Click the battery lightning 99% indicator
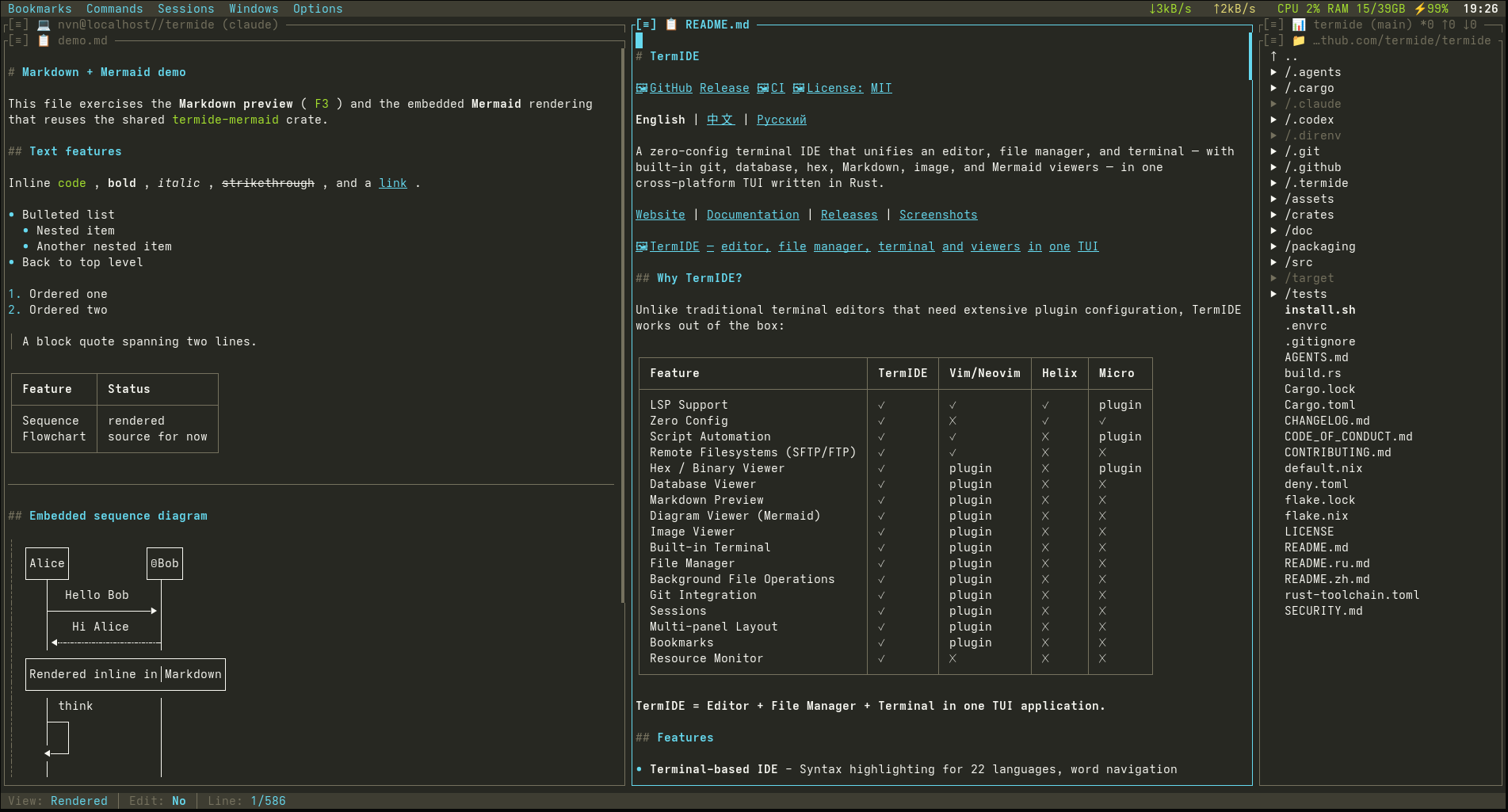Screen dimensions: 1508x812 pyautogui.click(x=1431, y=9)
